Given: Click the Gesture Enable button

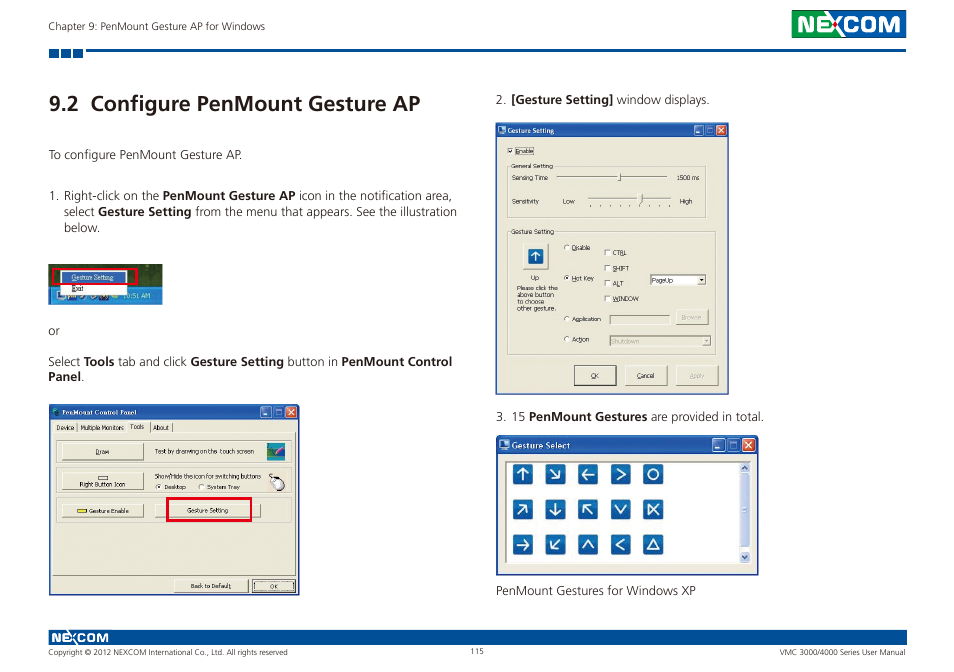Looking at the screenshot, I should point(102,511).
